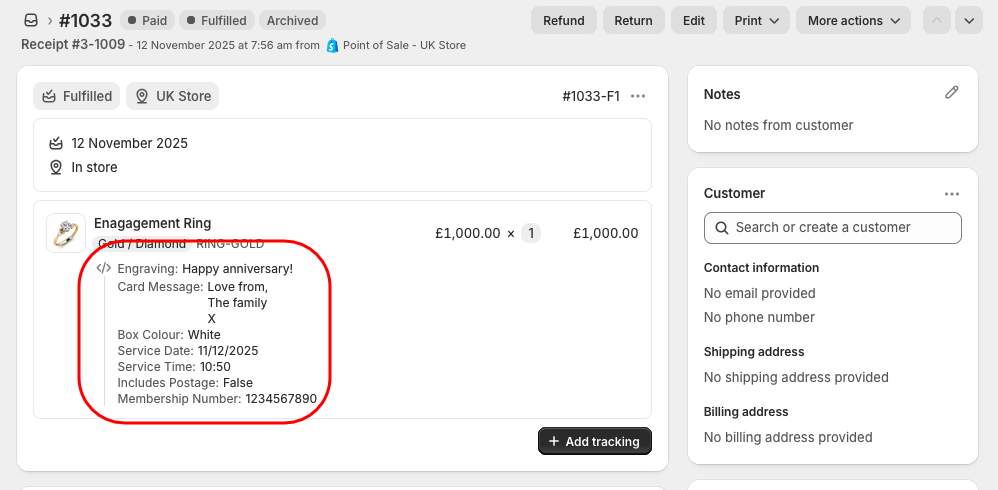Viewport: 998px width, 490px height.
Task: Focus the Search or create a customer field
Action: [832, 228]
